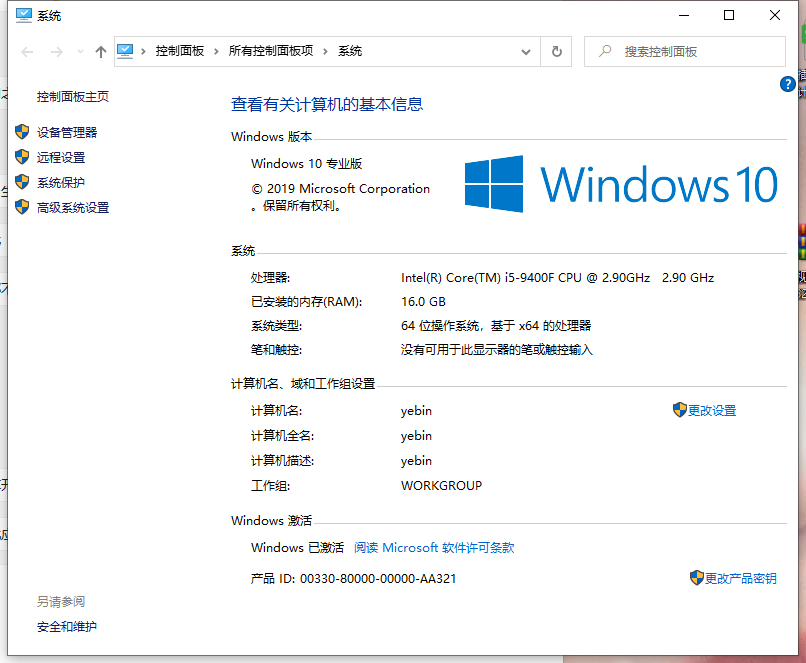Click the Windows 10 logo image
The height and width of the screenshot is (663, 806).
coord(620,183)
